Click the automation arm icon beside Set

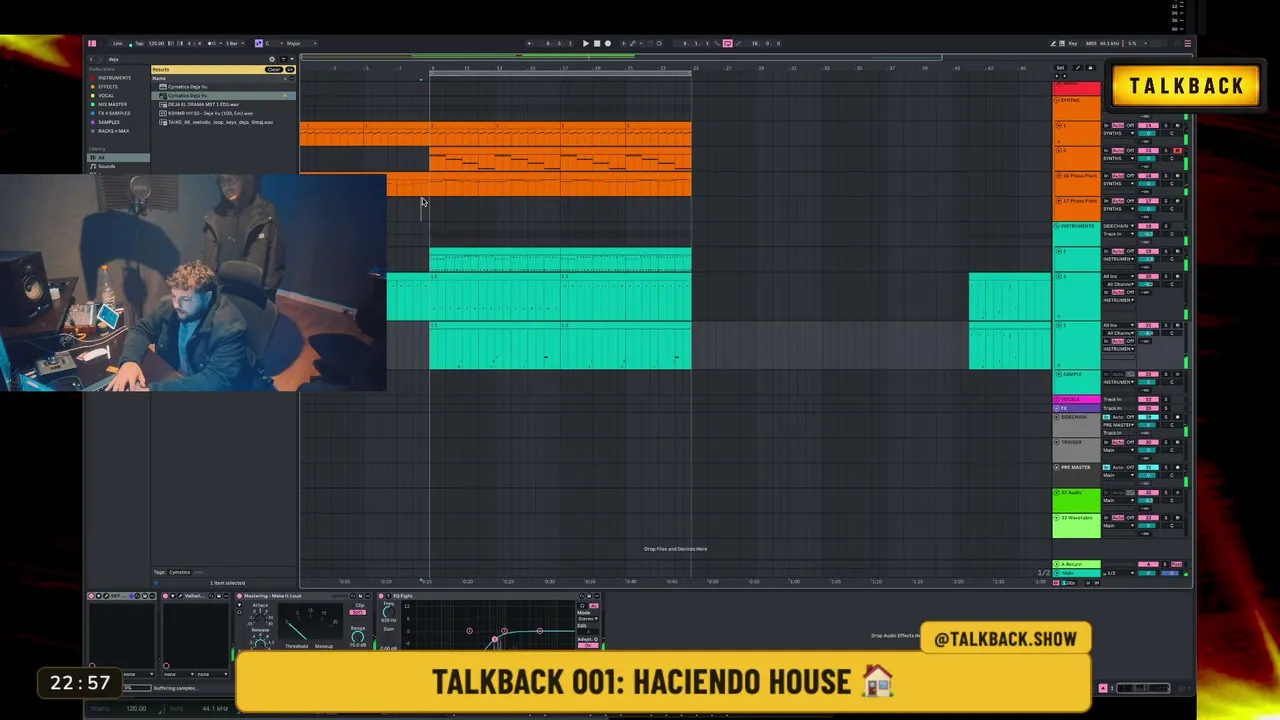point(1077,68)
